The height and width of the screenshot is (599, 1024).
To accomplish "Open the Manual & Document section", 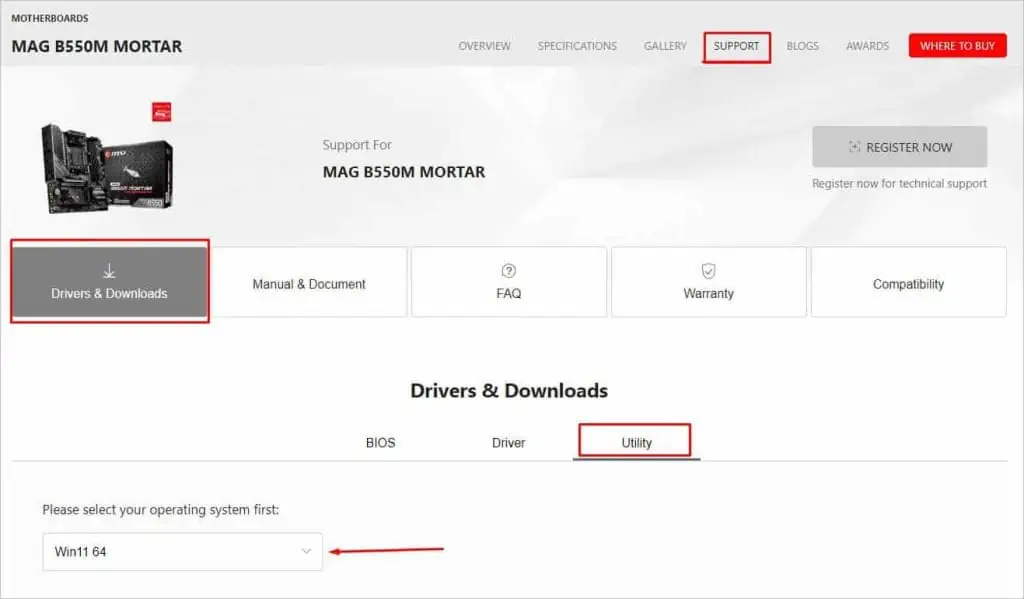I will pyautogui.click(x=310, y=283).
